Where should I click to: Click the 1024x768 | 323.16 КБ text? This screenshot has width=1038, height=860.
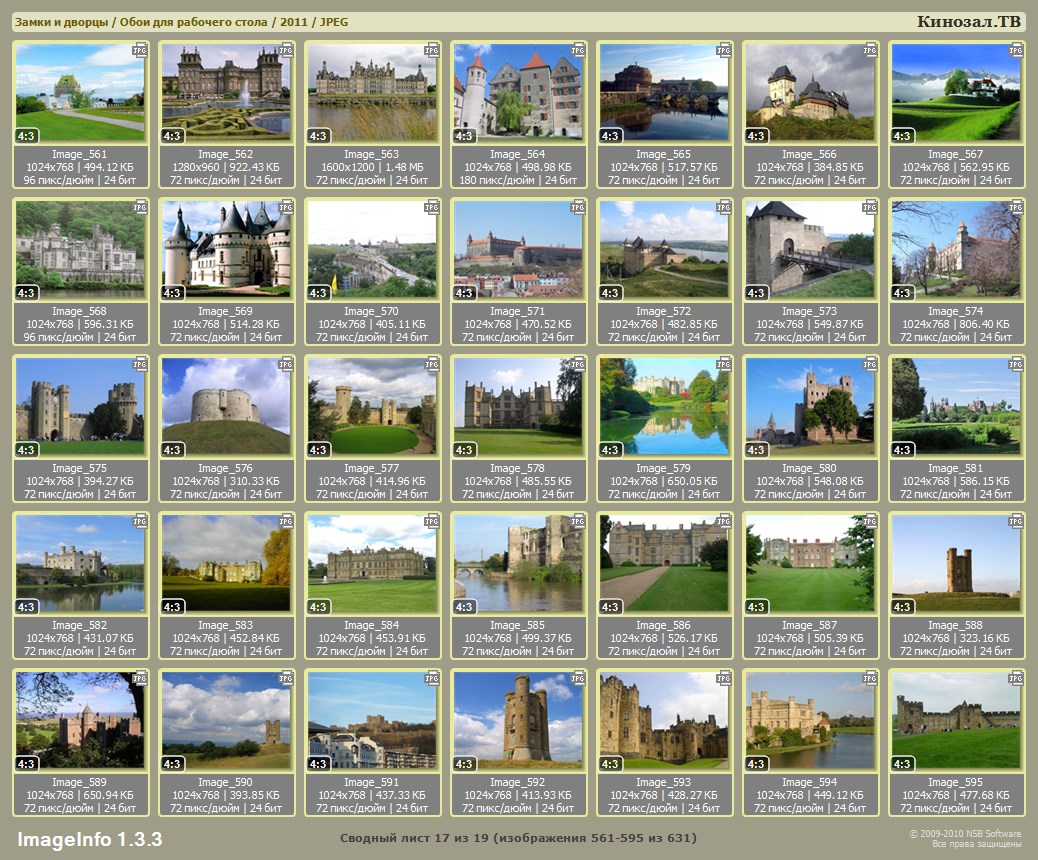point(956,638)
